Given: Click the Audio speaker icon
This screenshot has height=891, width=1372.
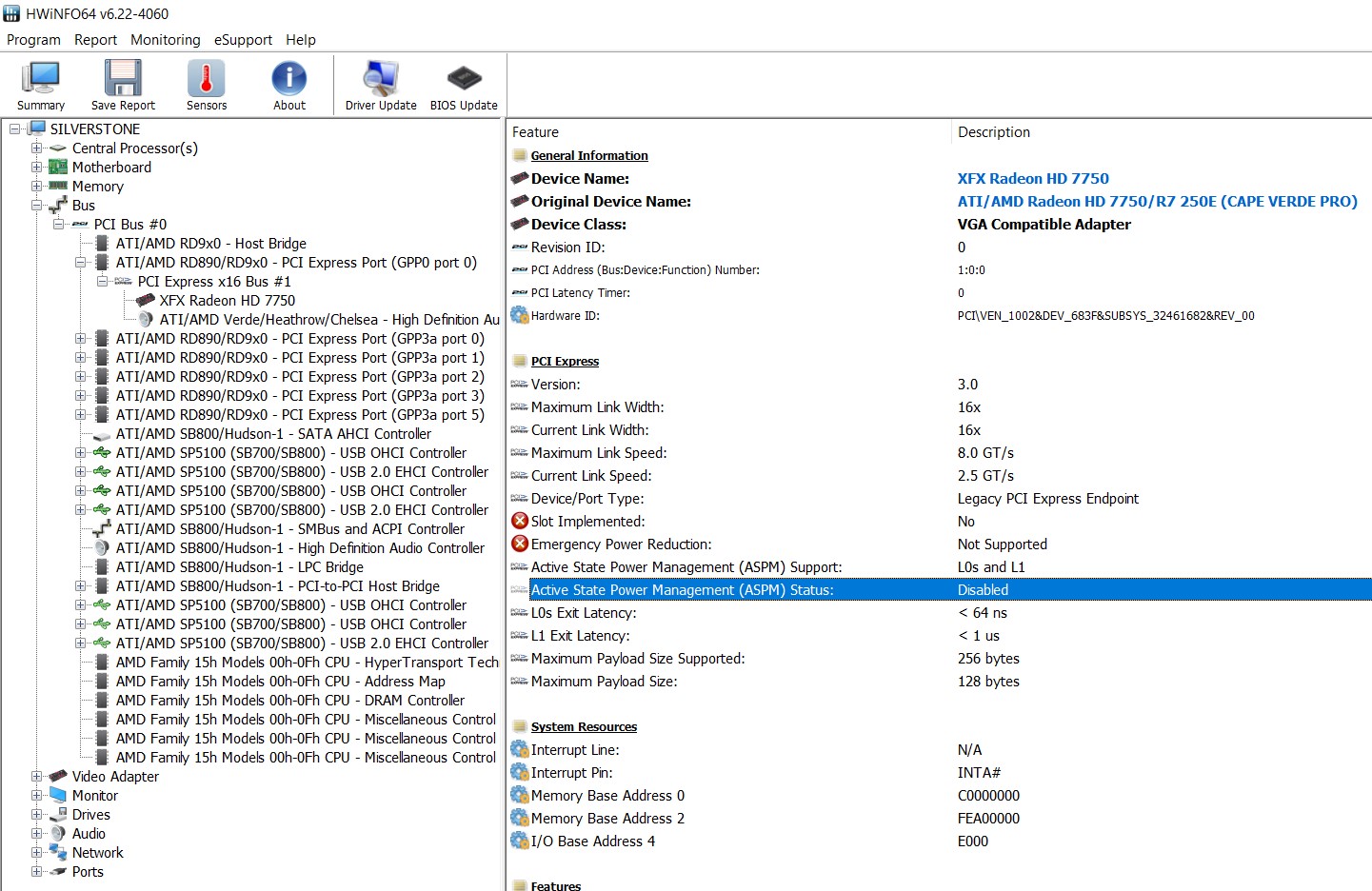Looking at the screenshot, I should (x=58, y=833).
